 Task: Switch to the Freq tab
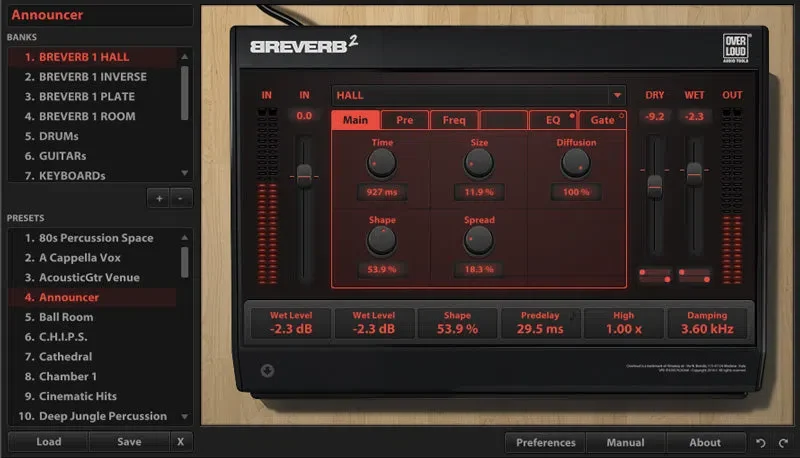pyautogui.click(x=454, y=120)
